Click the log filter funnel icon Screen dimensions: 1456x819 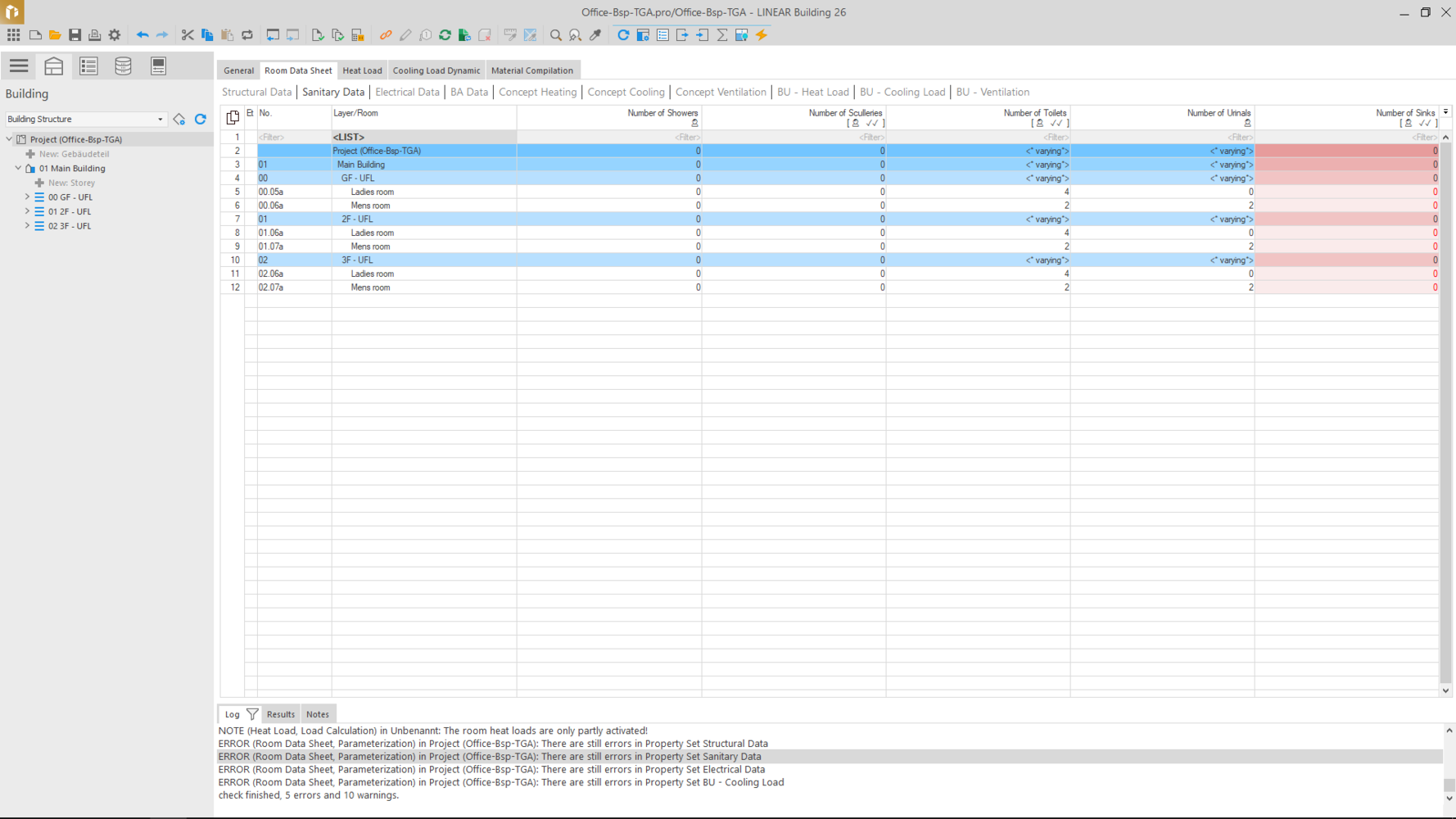tap(252, 714)
